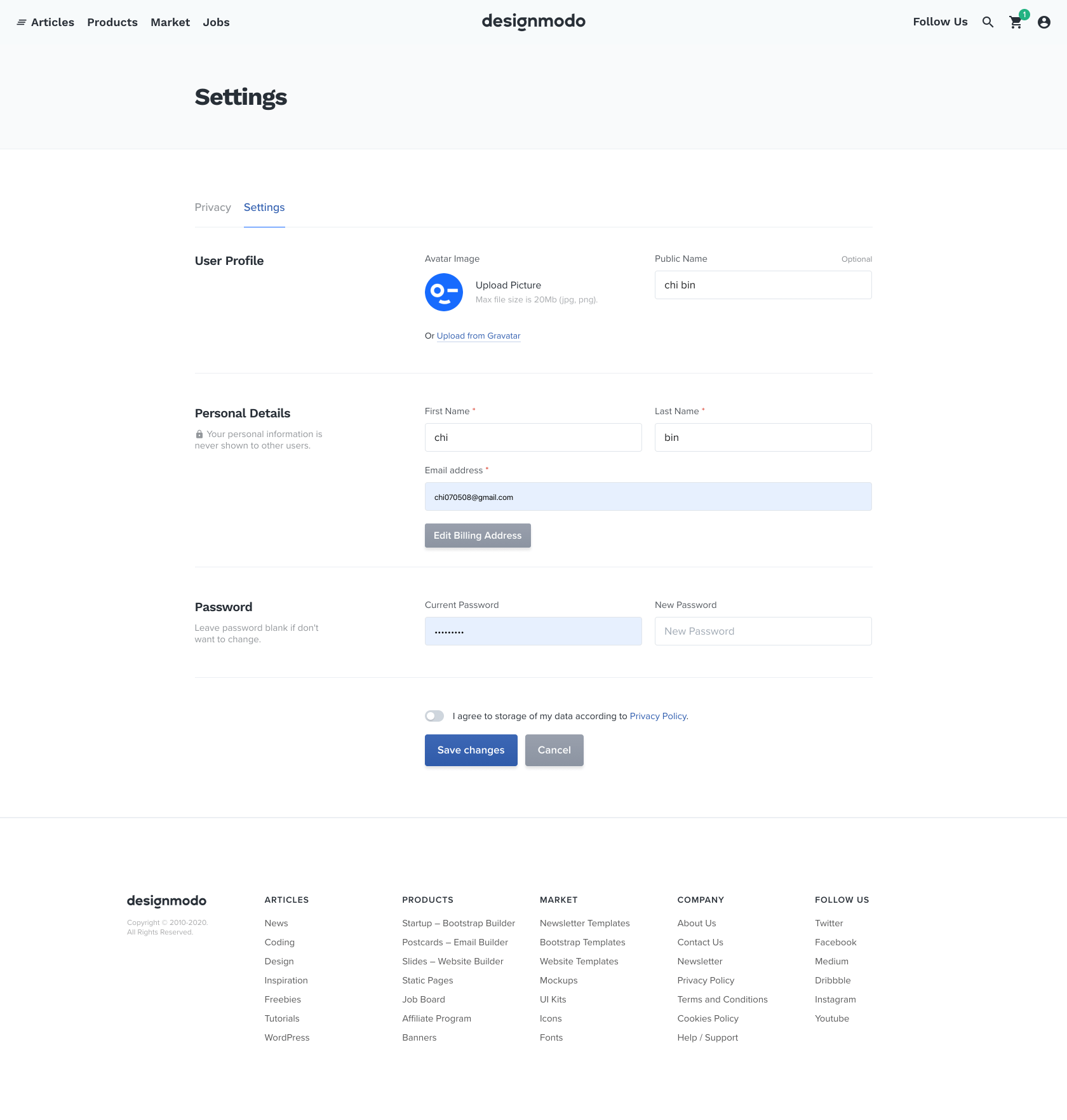Open footer About Us link

pyautogui.click(x=697, y=923)
